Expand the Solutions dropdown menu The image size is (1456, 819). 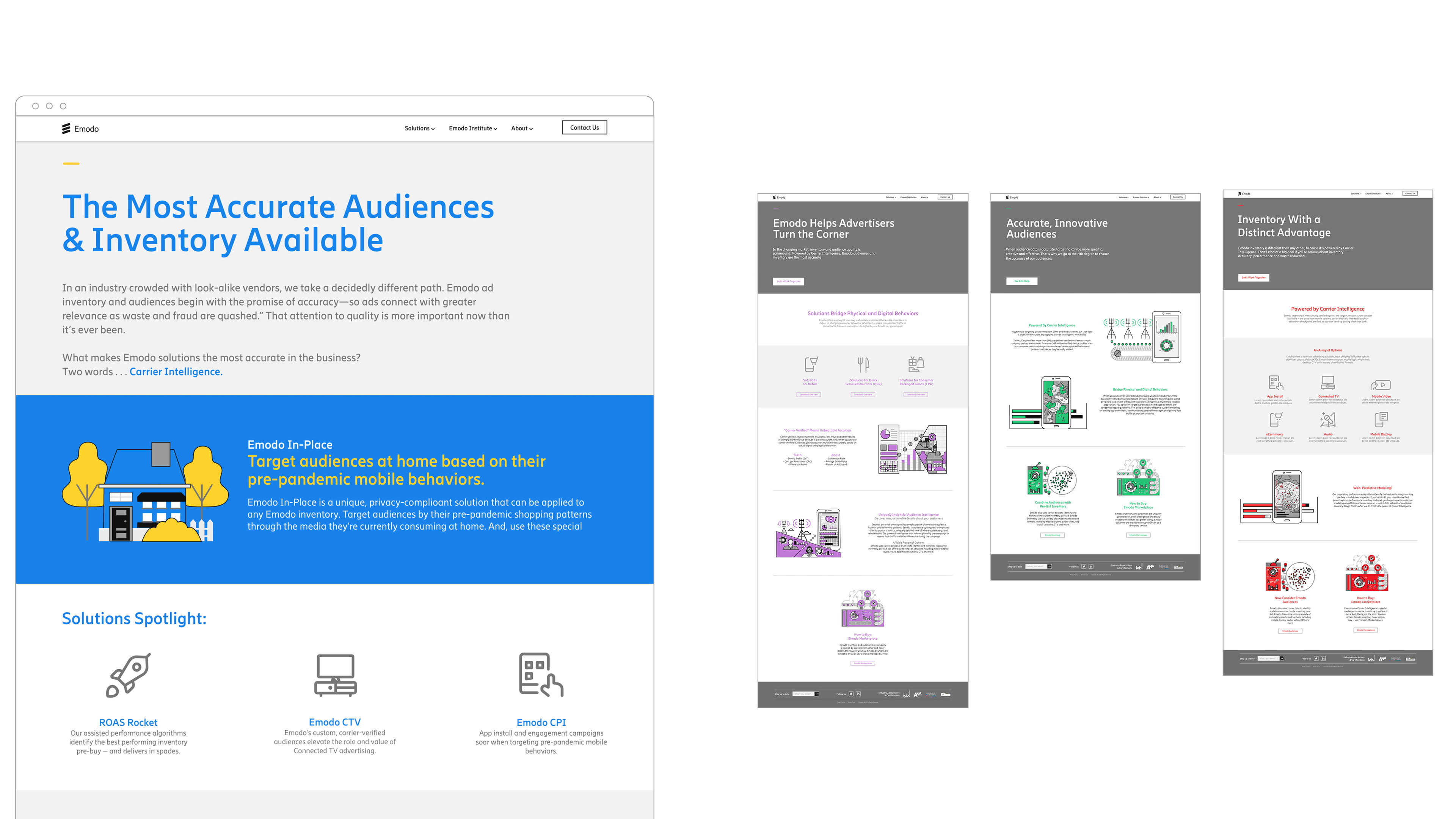[x=419, y=128]
